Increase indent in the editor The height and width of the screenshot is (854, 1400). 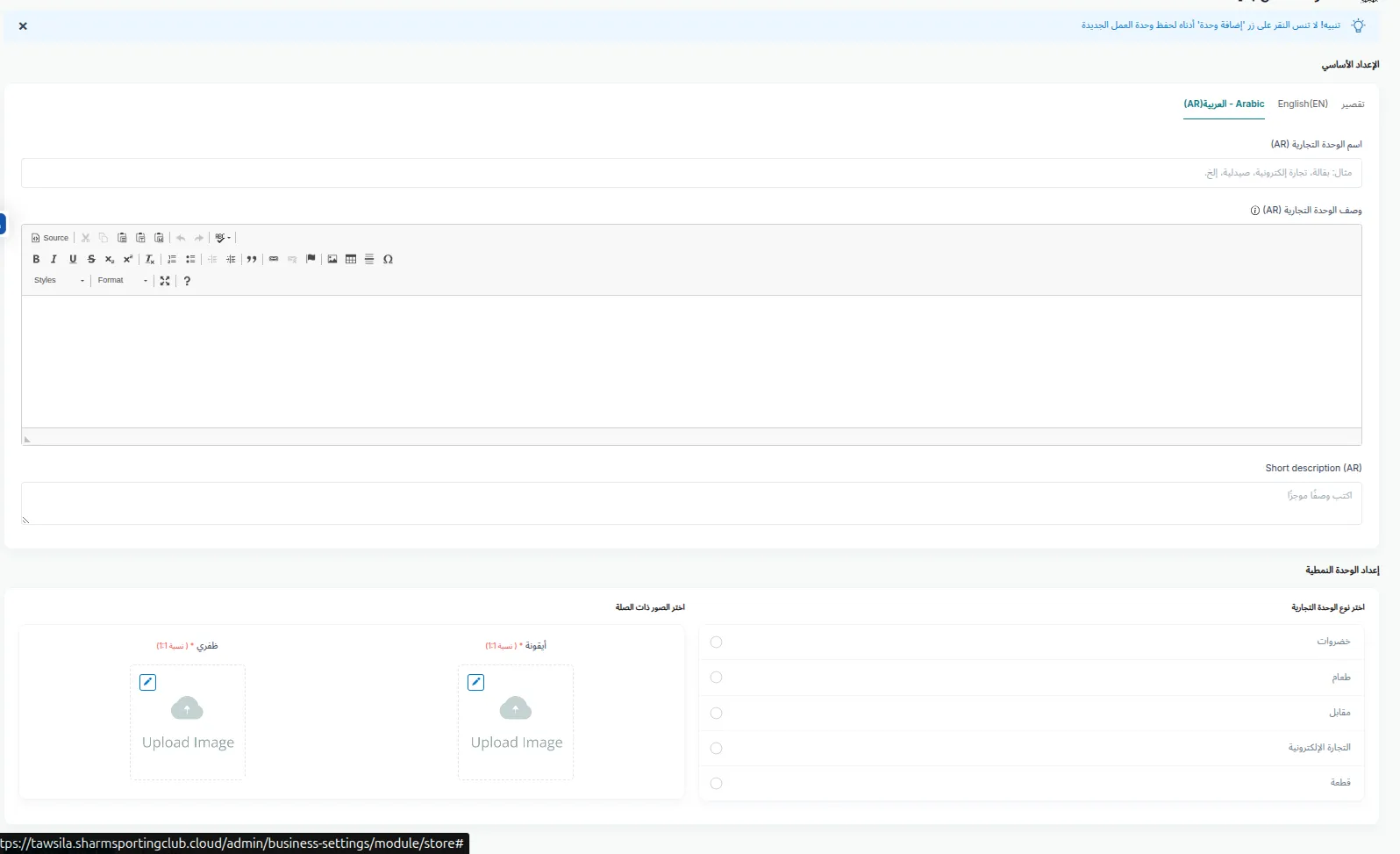point(231,259)
